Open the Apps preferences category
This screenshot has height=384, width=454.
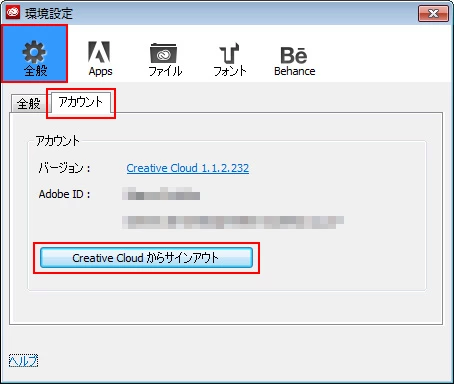(100, 58)
